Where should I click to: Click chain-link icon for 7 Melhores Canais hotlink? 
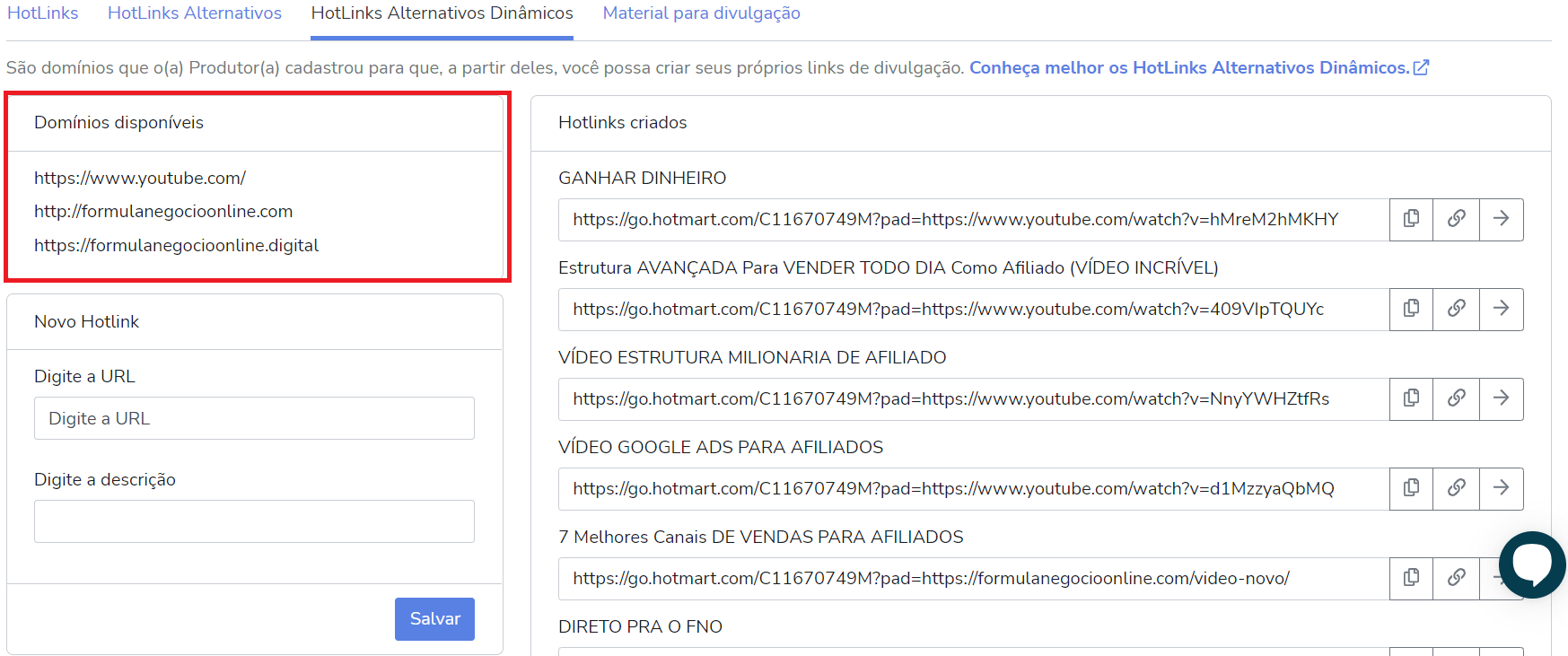[x=1457, y=578]
